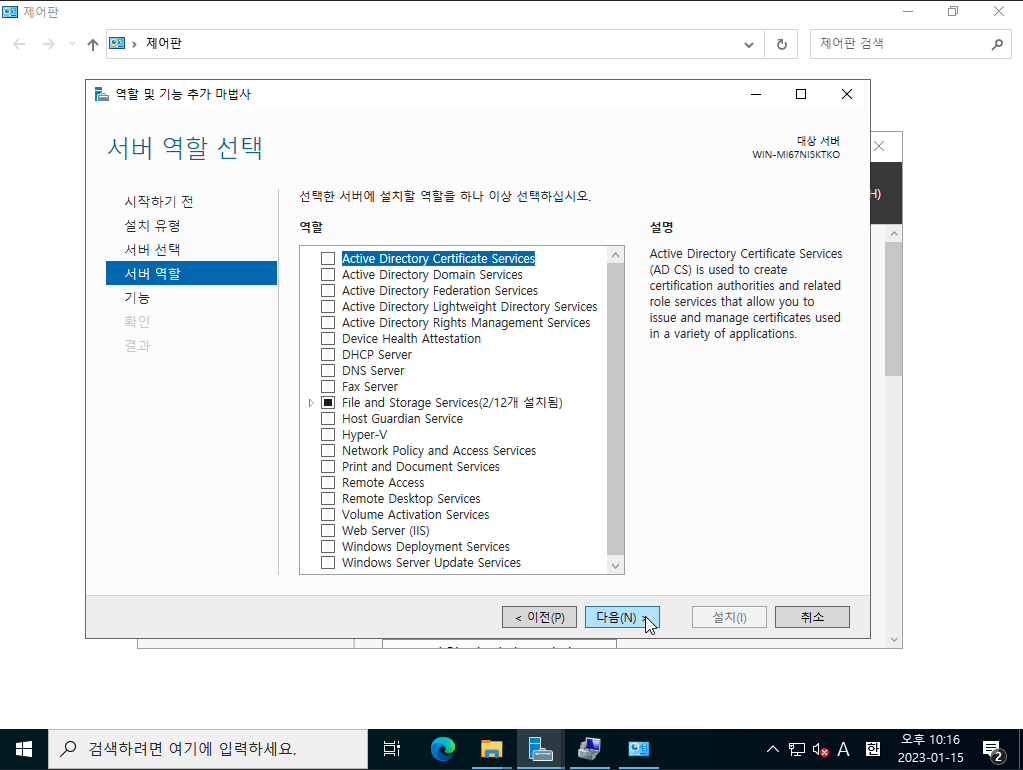The width and height of the screenshot is (1023, 770).
Task: Click the wizard title bar icon
Action: 102,94
